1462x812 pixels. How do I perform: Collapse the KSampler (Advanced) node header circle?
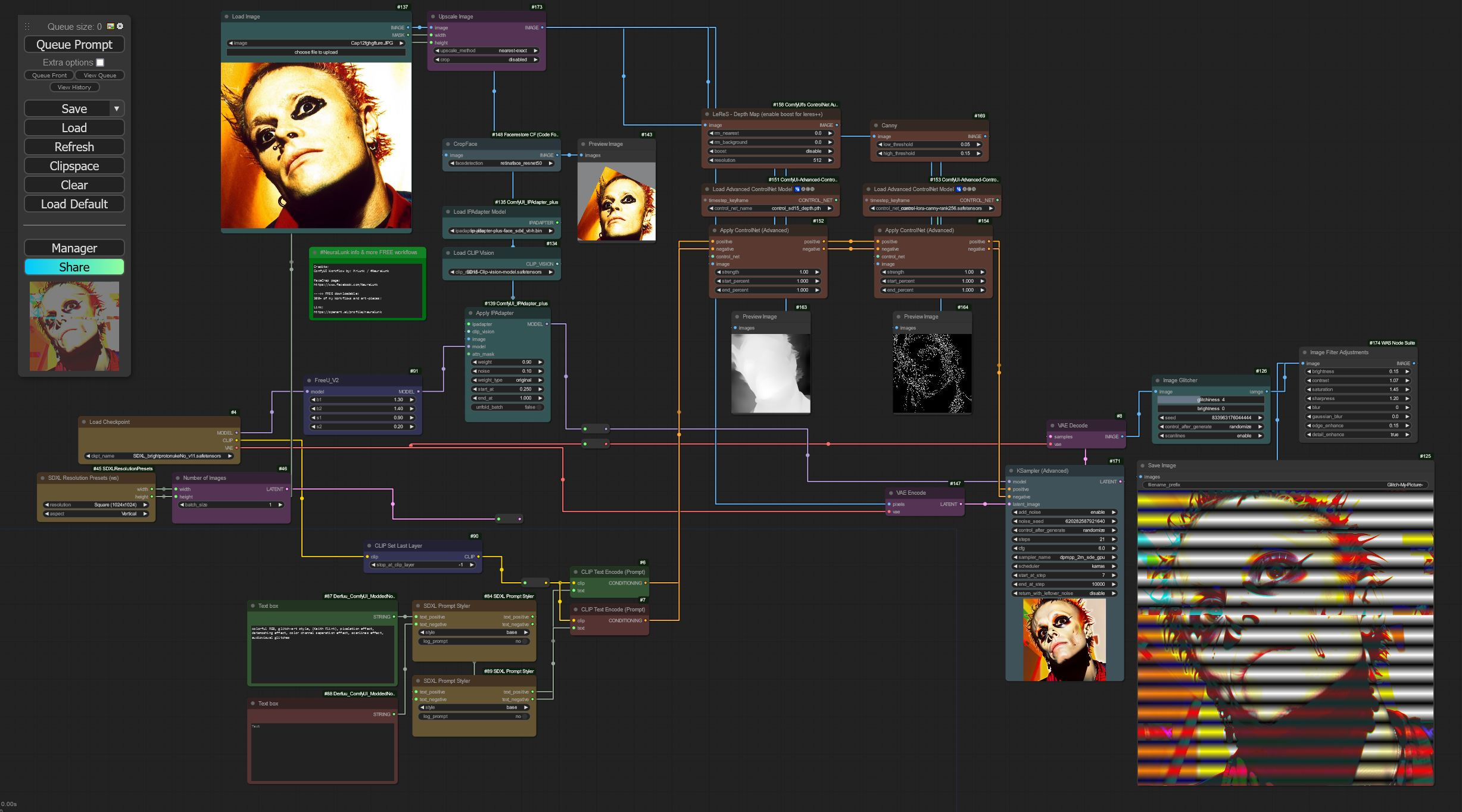(x=1012, y=470)
